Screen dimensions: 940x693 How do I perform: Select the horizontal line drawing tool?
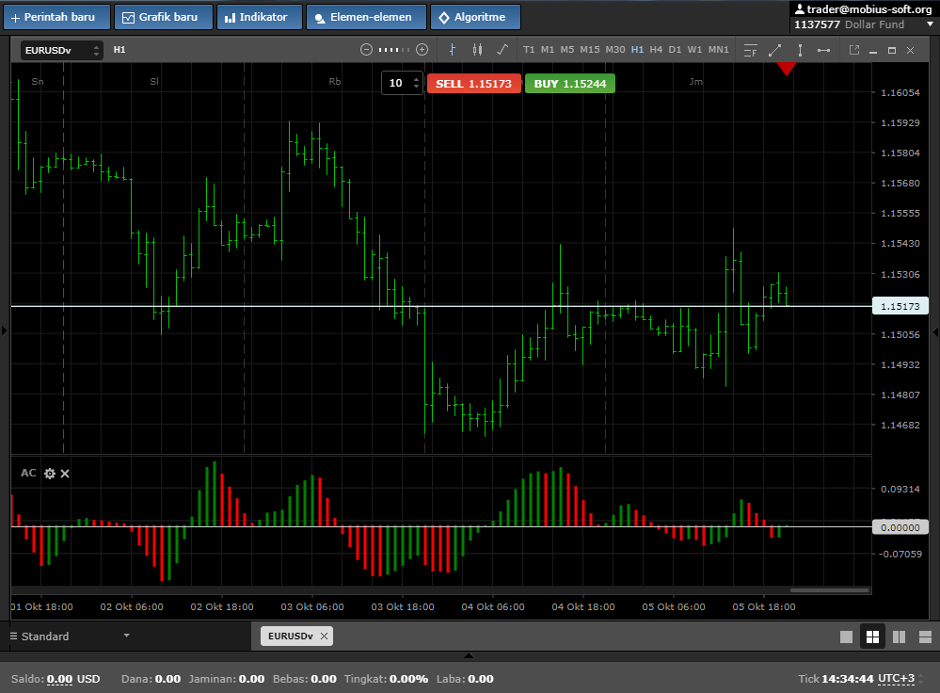pyautogui.click(x=824, y=50)
